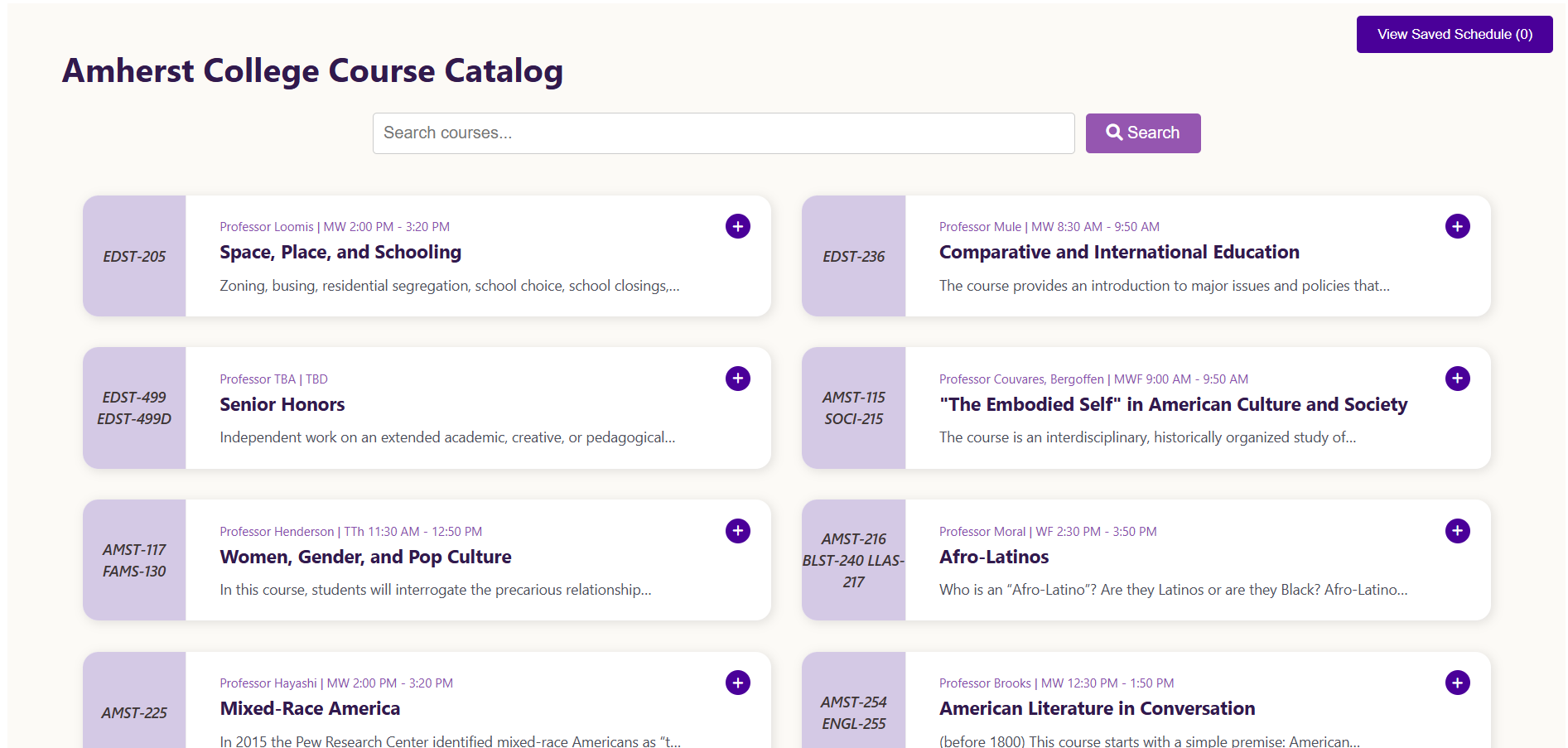1568x748 pixels.
Task: Click the plus icon on Senior Honors card
Action: click(737, 379)
